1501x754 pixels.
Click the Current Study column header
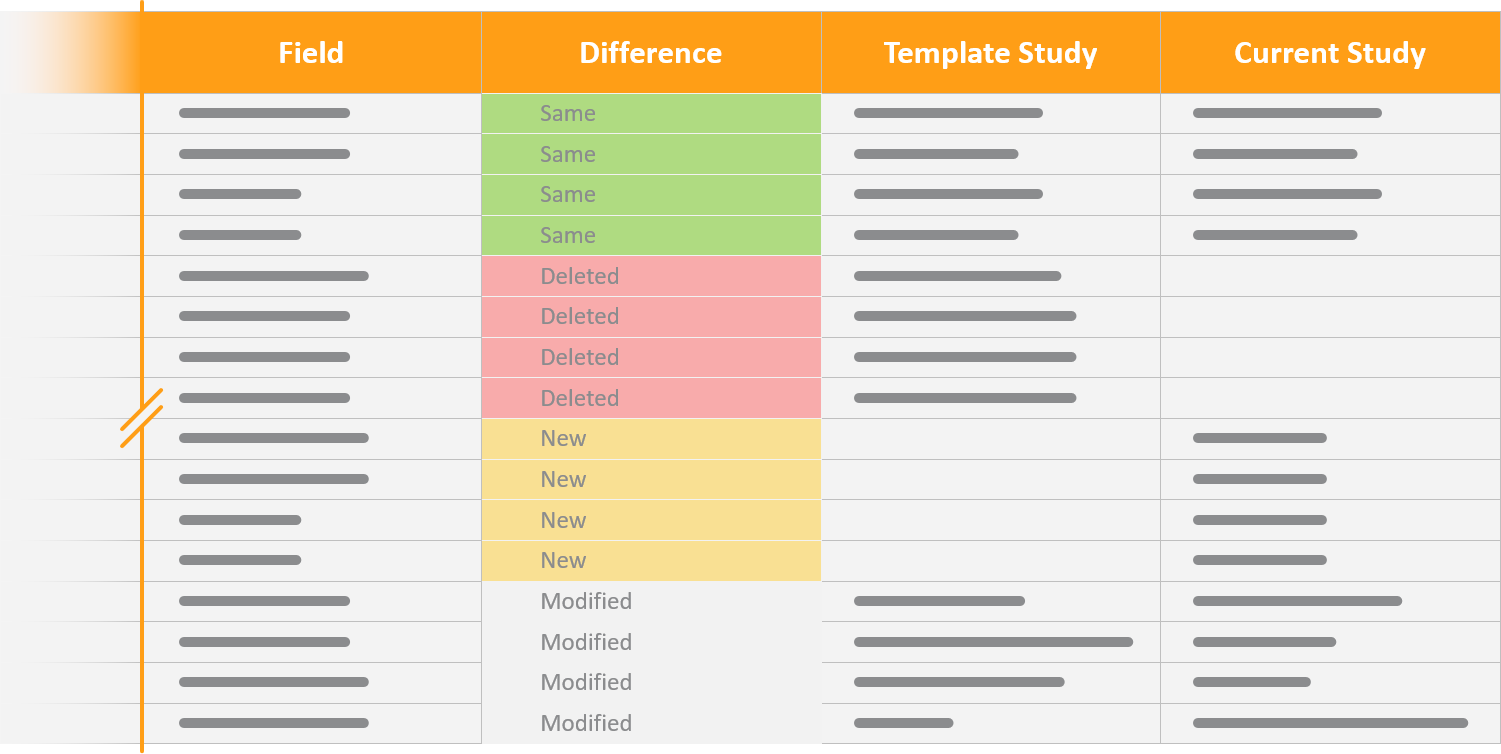point(1329,53)
